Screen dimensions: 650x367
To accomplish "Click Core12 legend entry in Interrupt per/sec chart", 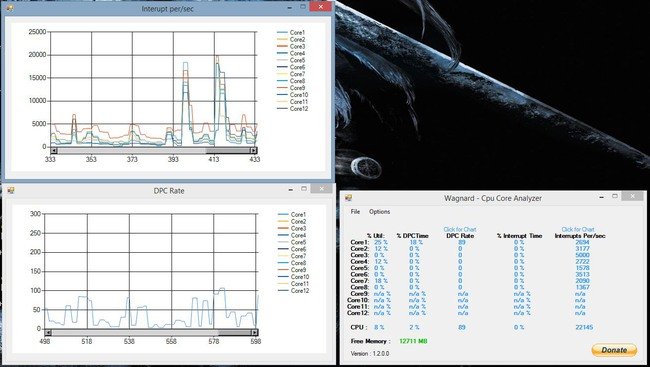I will click(293, 109).
